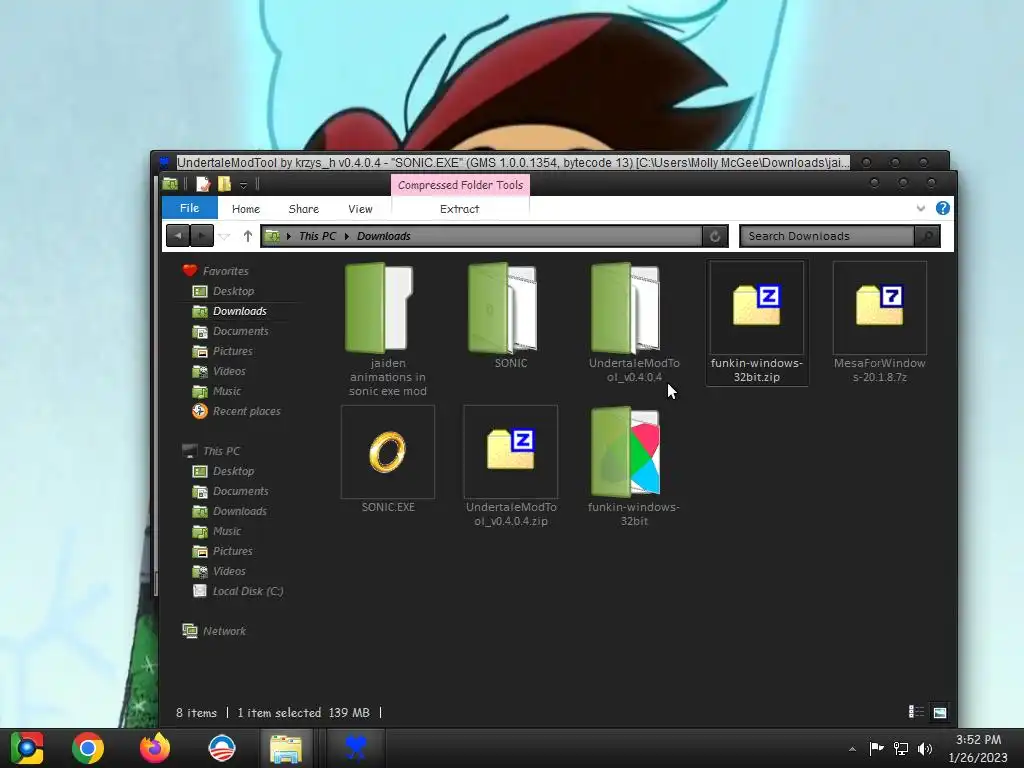This screenshot has height=768, width=1024.
Task: Open the recent locations dropdown arrow
Action: pyautogui.click(x=224, y=236)
